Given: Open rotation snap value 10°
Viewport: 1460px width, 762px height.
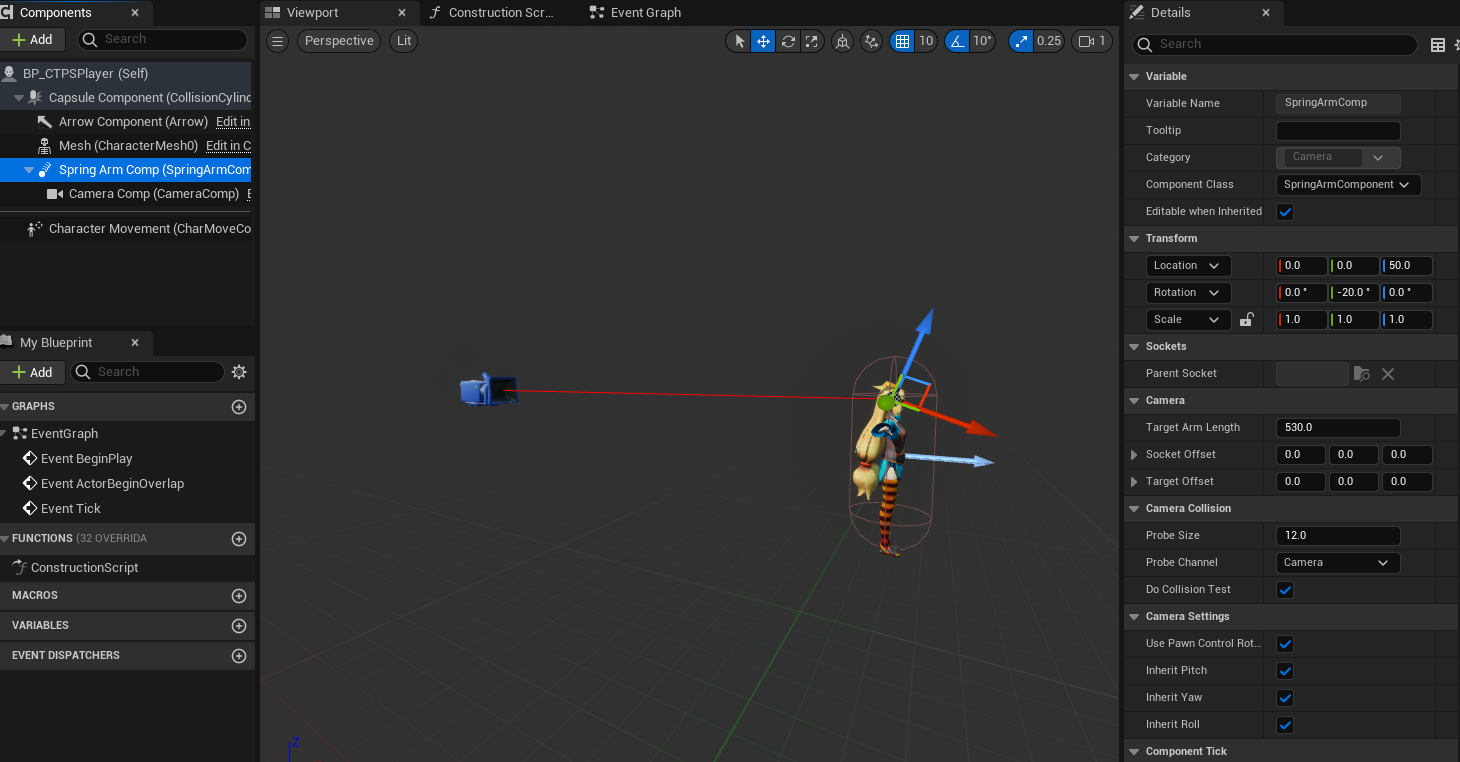Looking at the screenshot, I should pyautogui.click(x=982, y=41).
